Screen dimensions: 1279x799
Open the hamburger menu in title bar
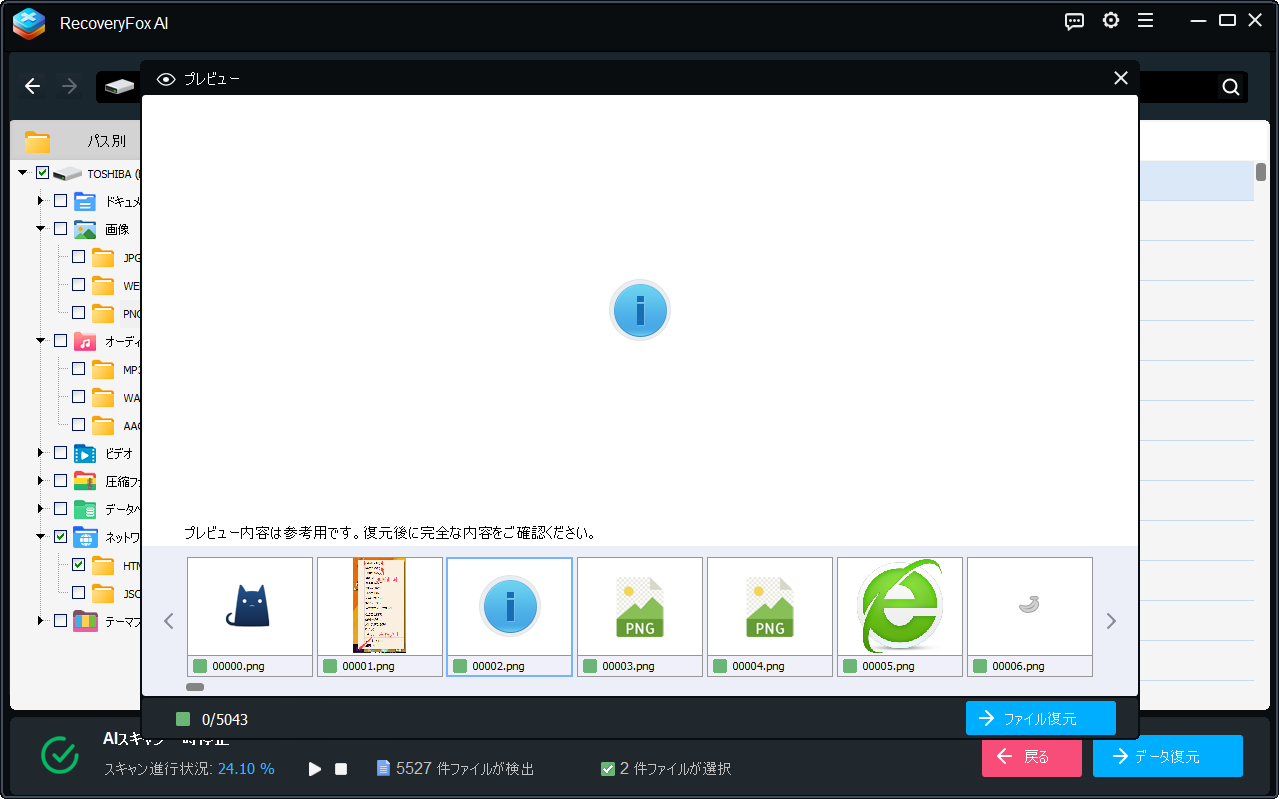pos(1145,20)
